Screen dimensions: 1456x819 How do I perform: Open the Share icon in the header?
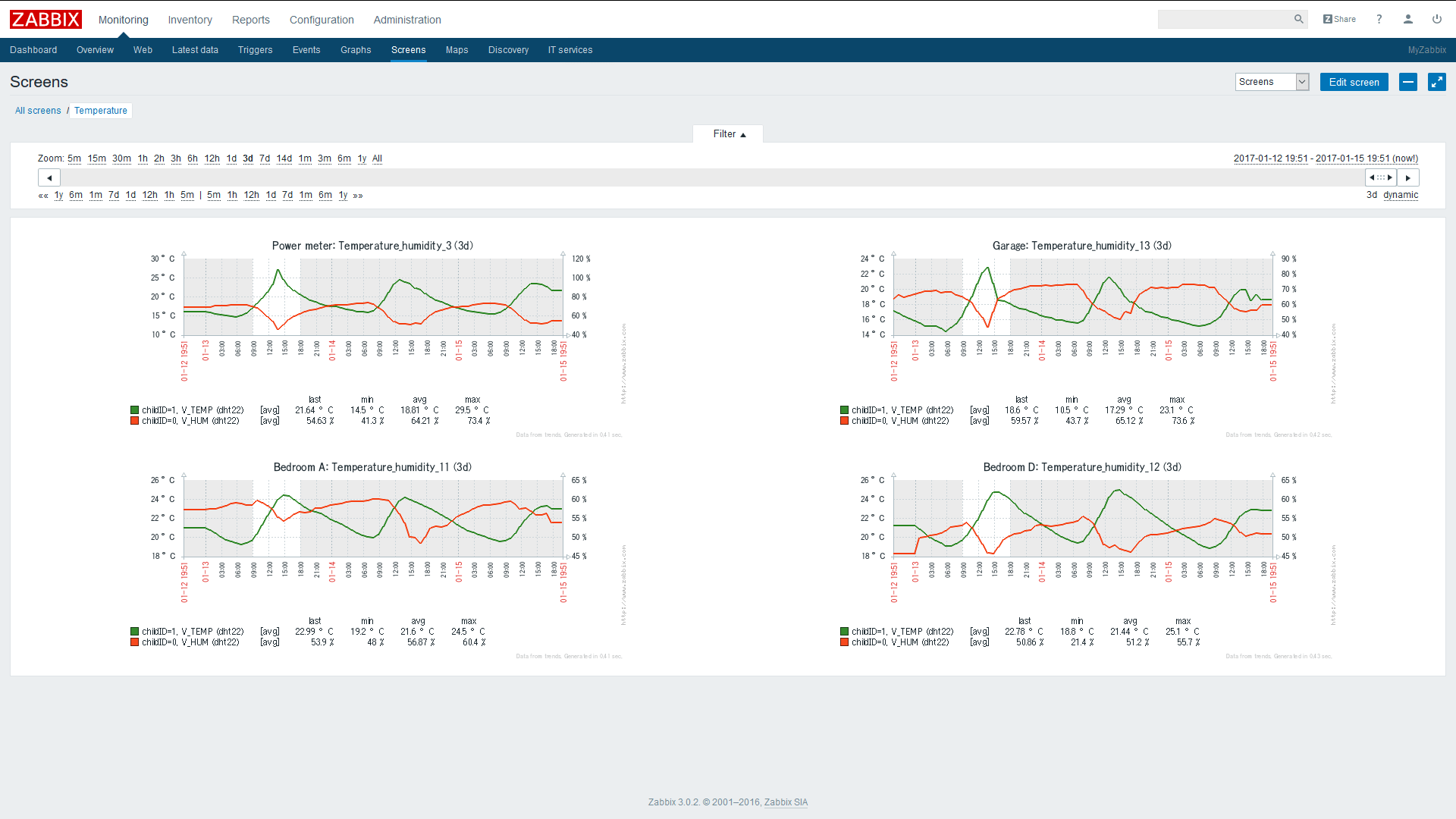[x=1339, y=19]
